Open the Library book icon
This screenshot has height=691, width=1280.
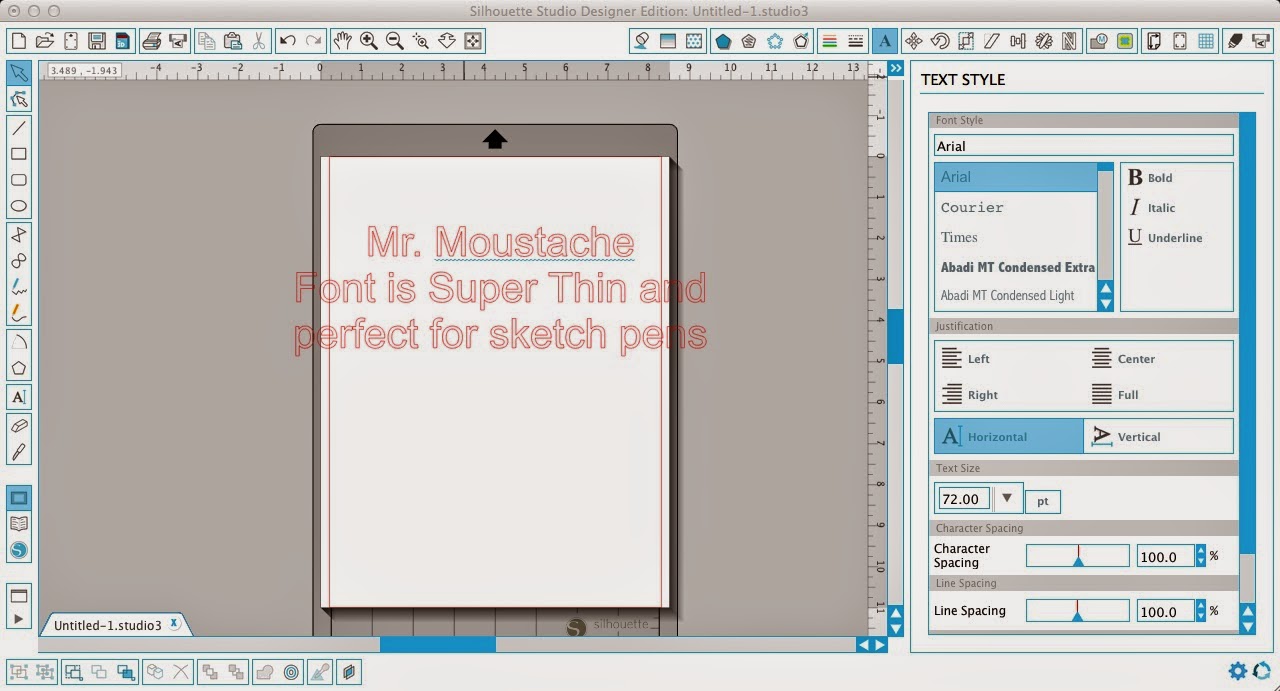18,524
